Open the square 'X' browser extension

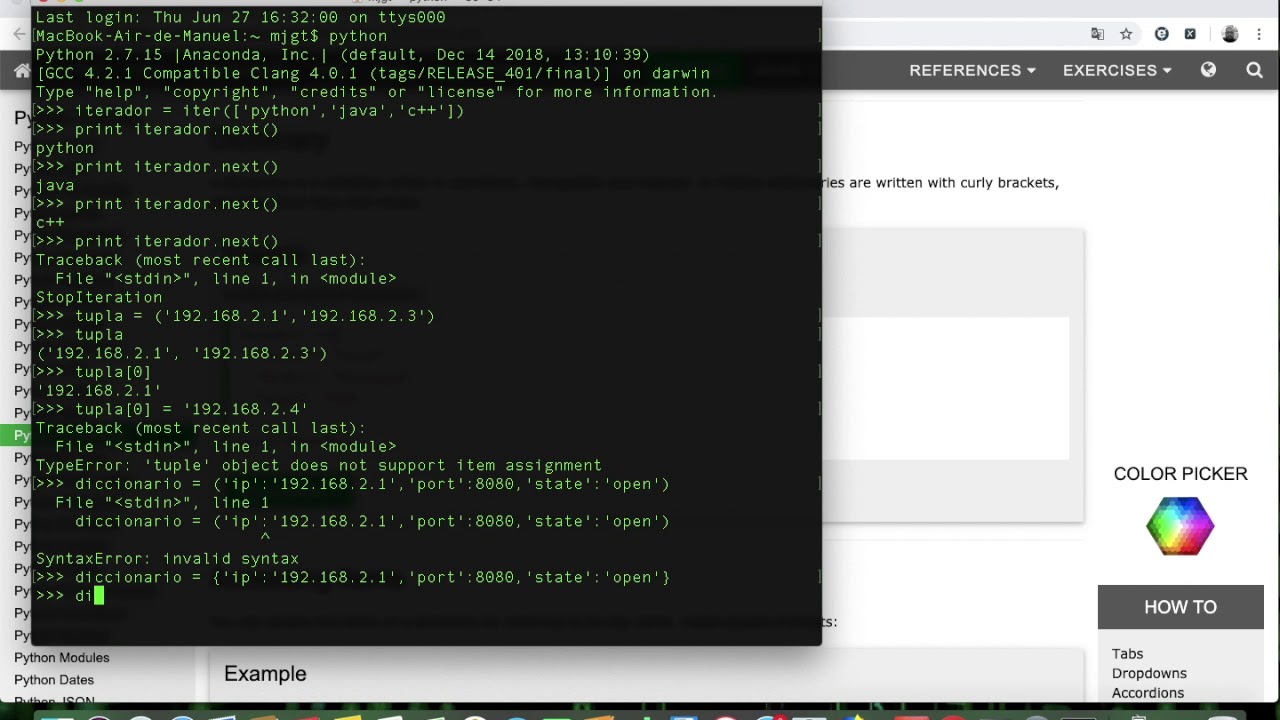coord(1190,34)
